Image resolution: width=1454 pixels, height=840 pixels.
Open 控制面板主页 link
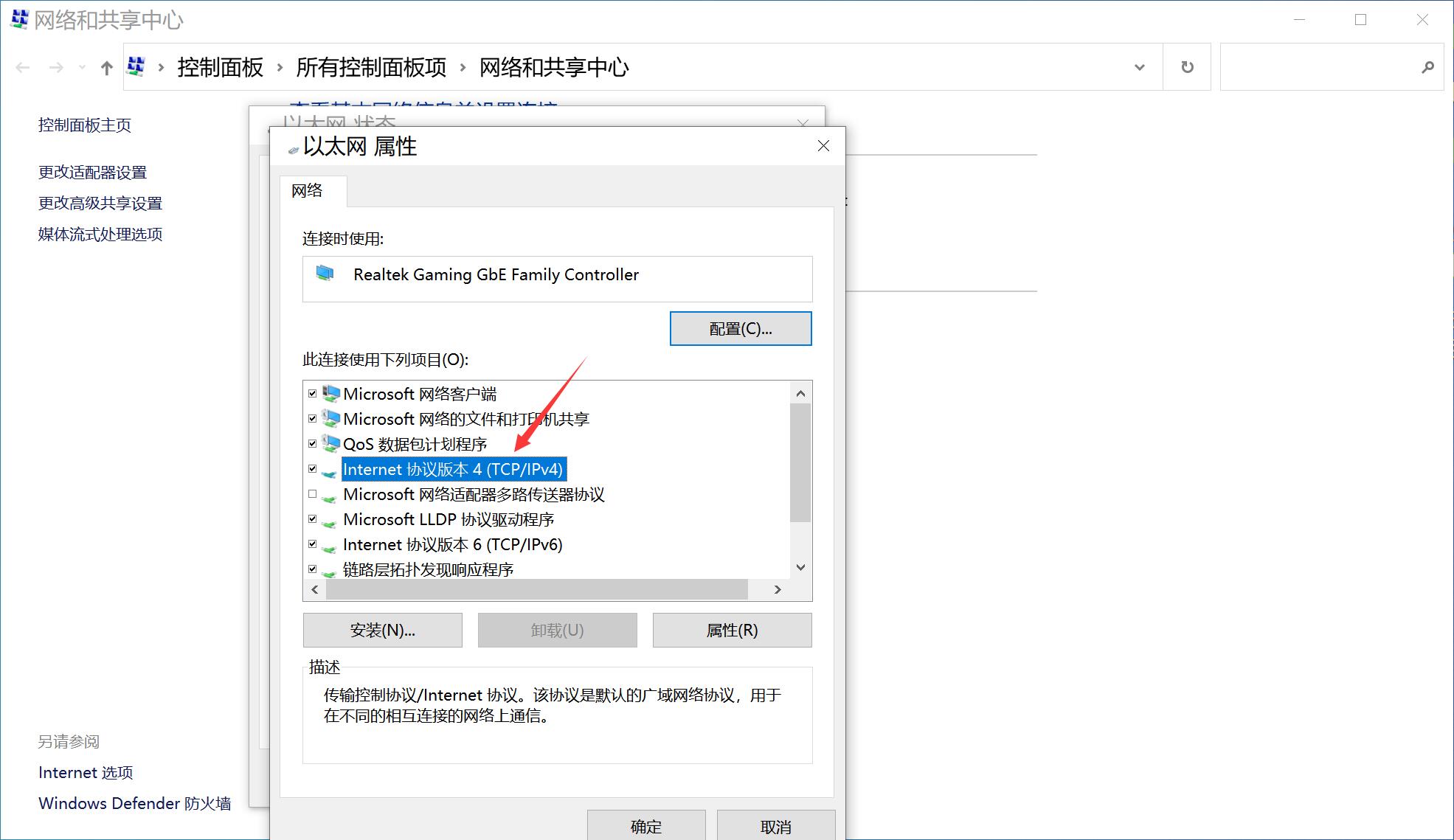(85, 125)
